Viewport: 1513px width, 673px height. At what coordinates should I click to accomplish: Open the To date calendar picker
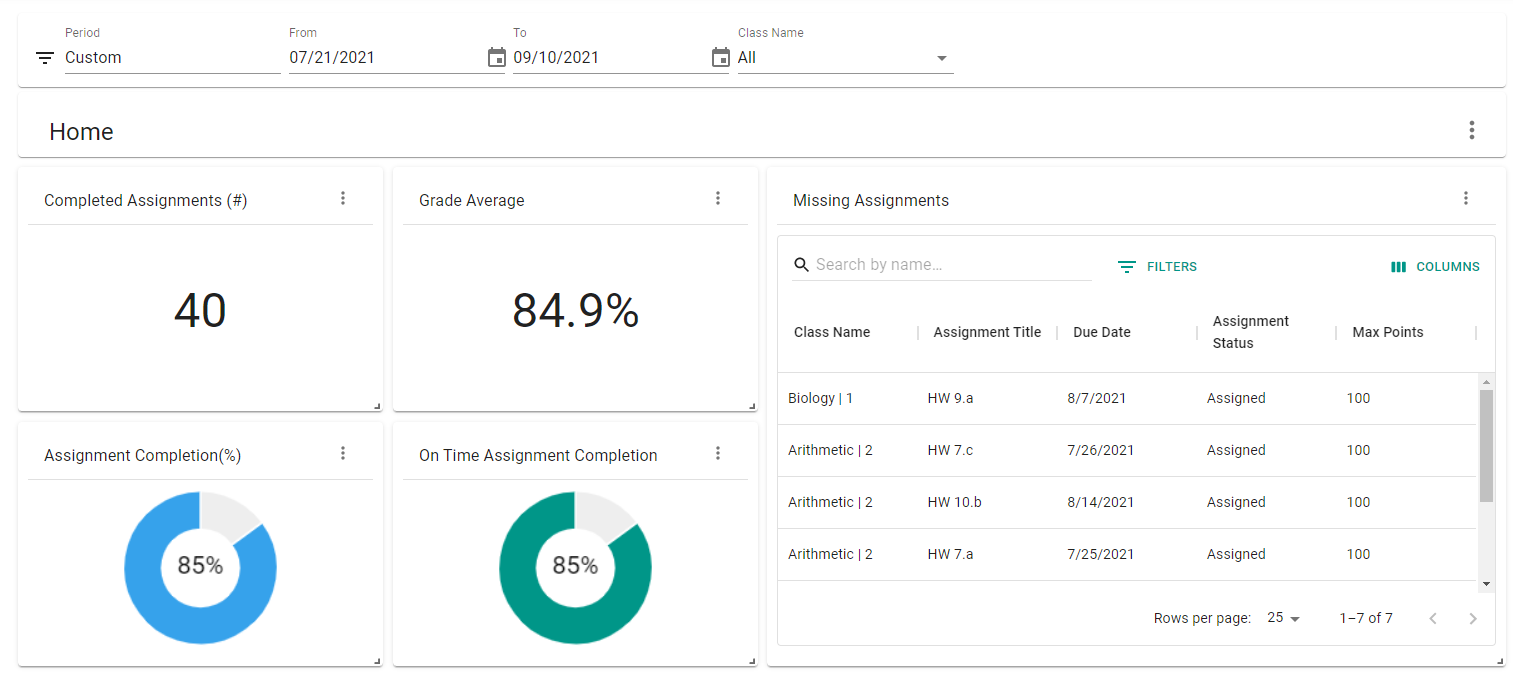[720, 58]
